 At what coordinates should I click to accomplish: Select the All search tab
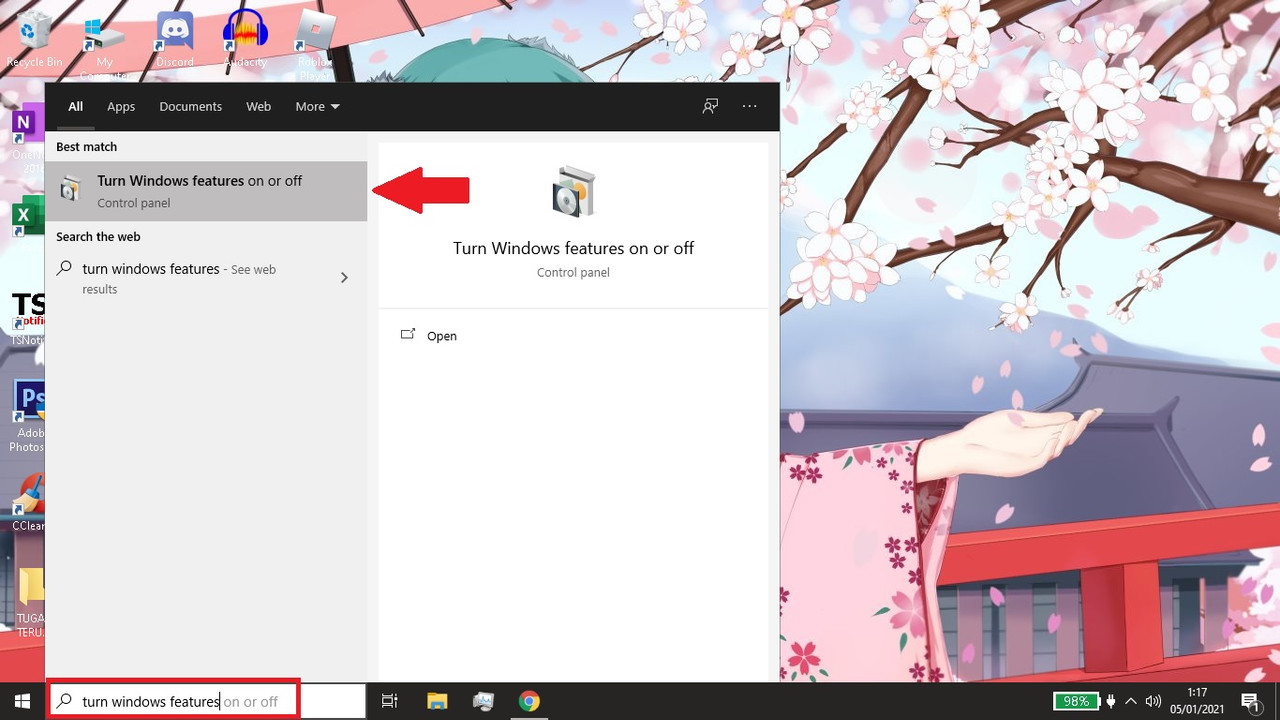pos(75,106)
